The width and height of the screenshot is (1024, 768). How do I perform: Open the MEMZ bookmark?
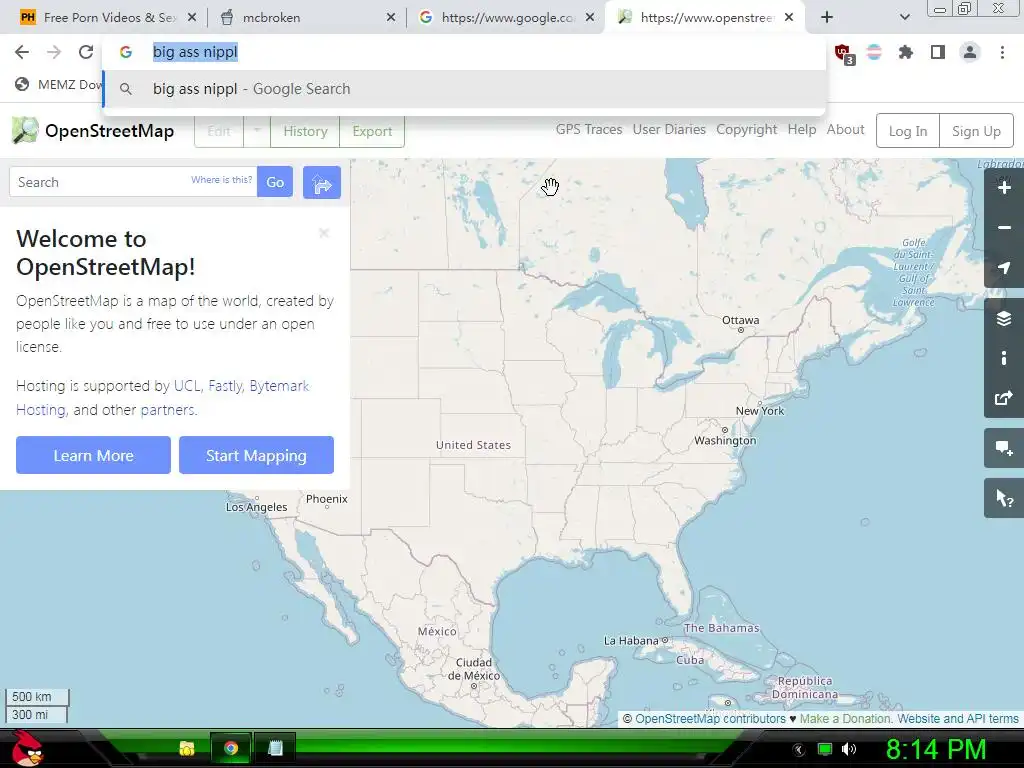pos(59,84)
